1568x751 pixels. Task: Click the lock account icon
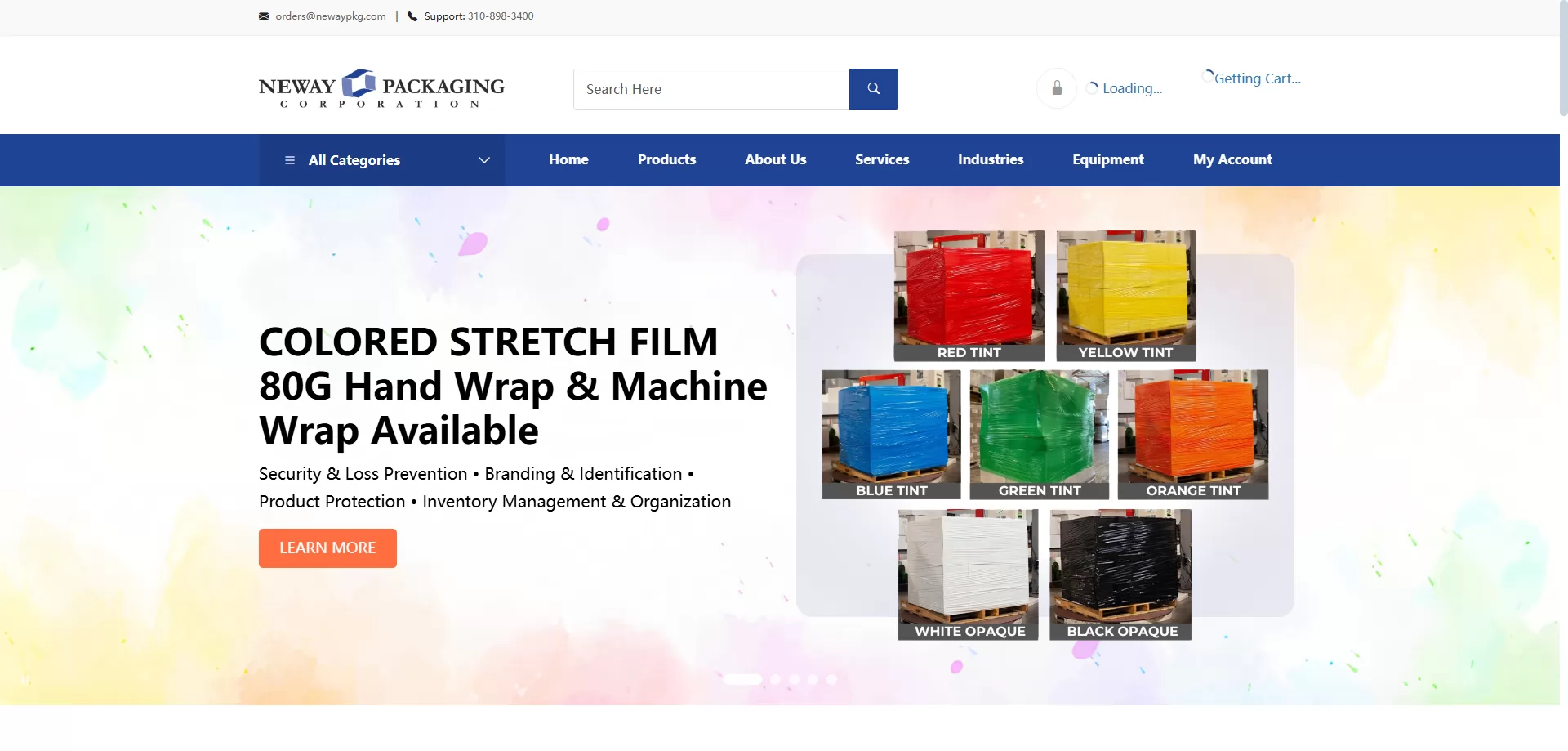click(1057, 88)
